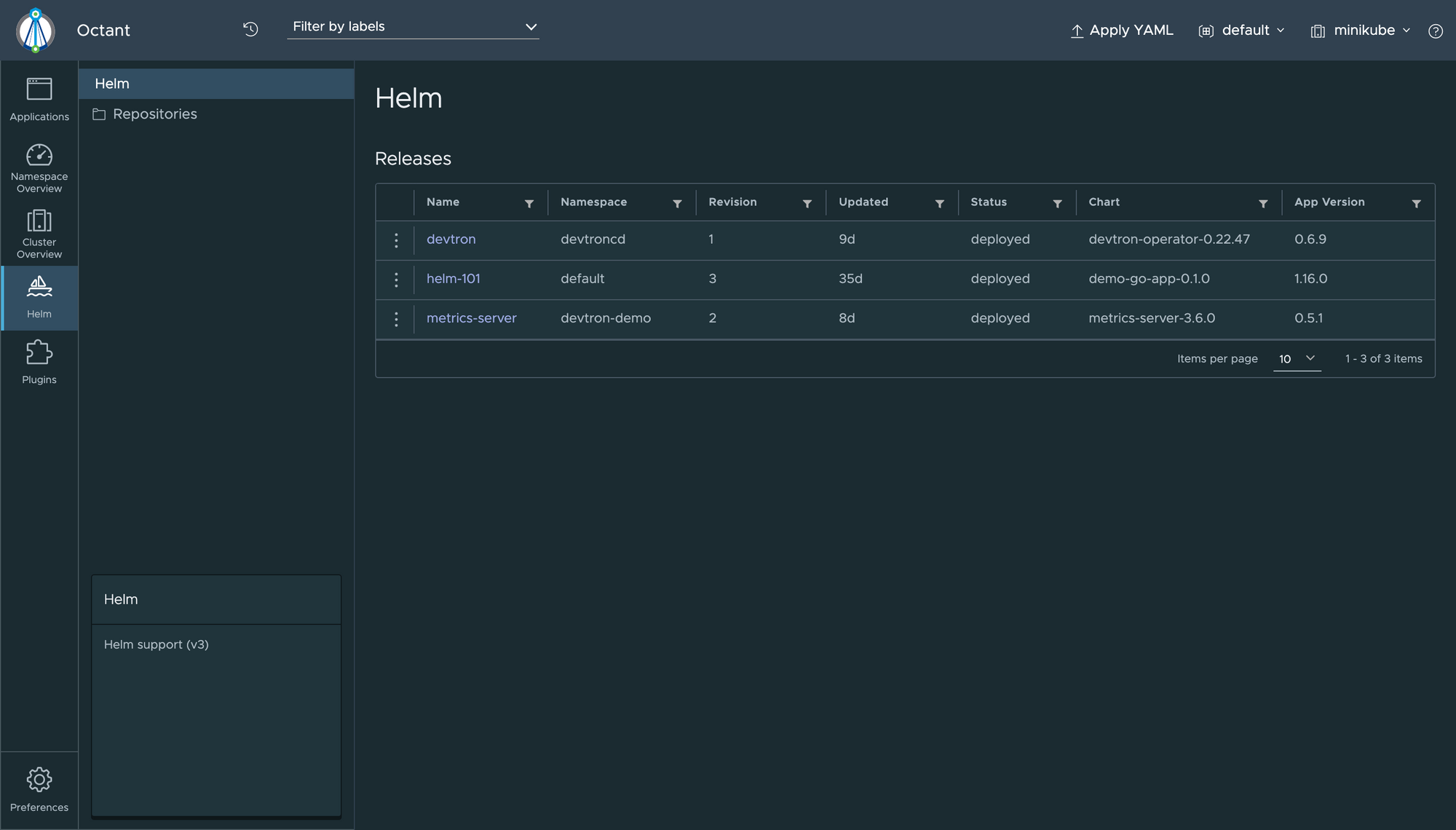This screenshot has height=830, width=1456.
Task: Toggle the Status column filter
Action: click(1057, 203)
